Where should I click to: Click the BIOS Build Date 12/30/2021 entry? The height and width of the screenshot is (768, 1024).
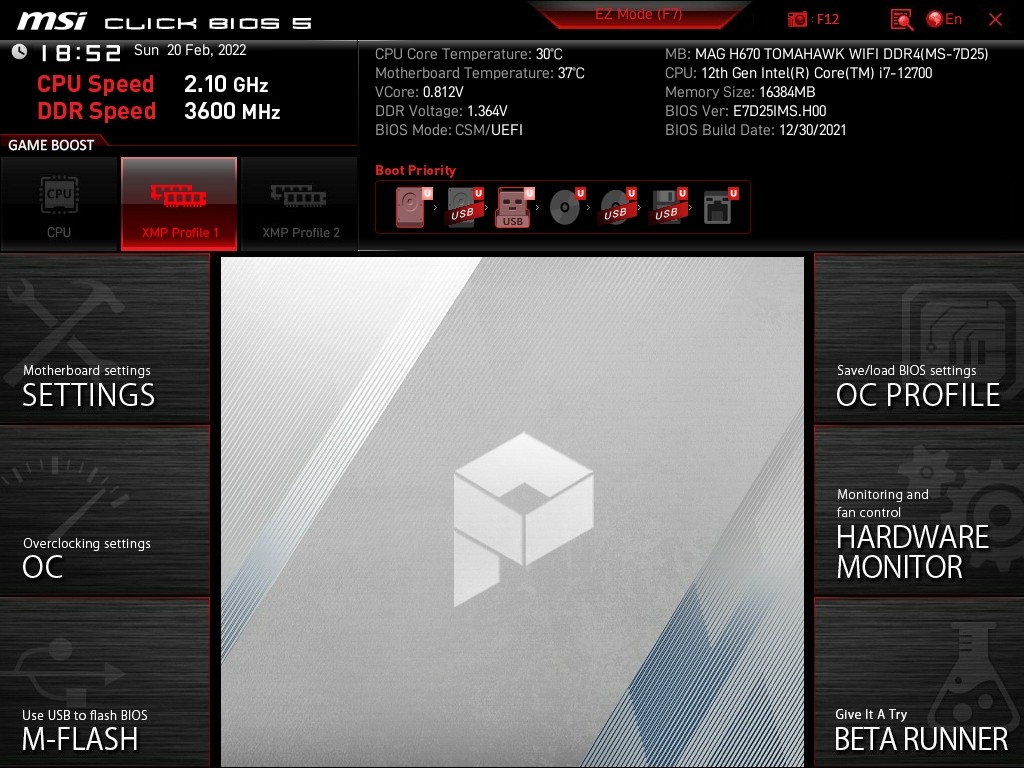point(756,130)
